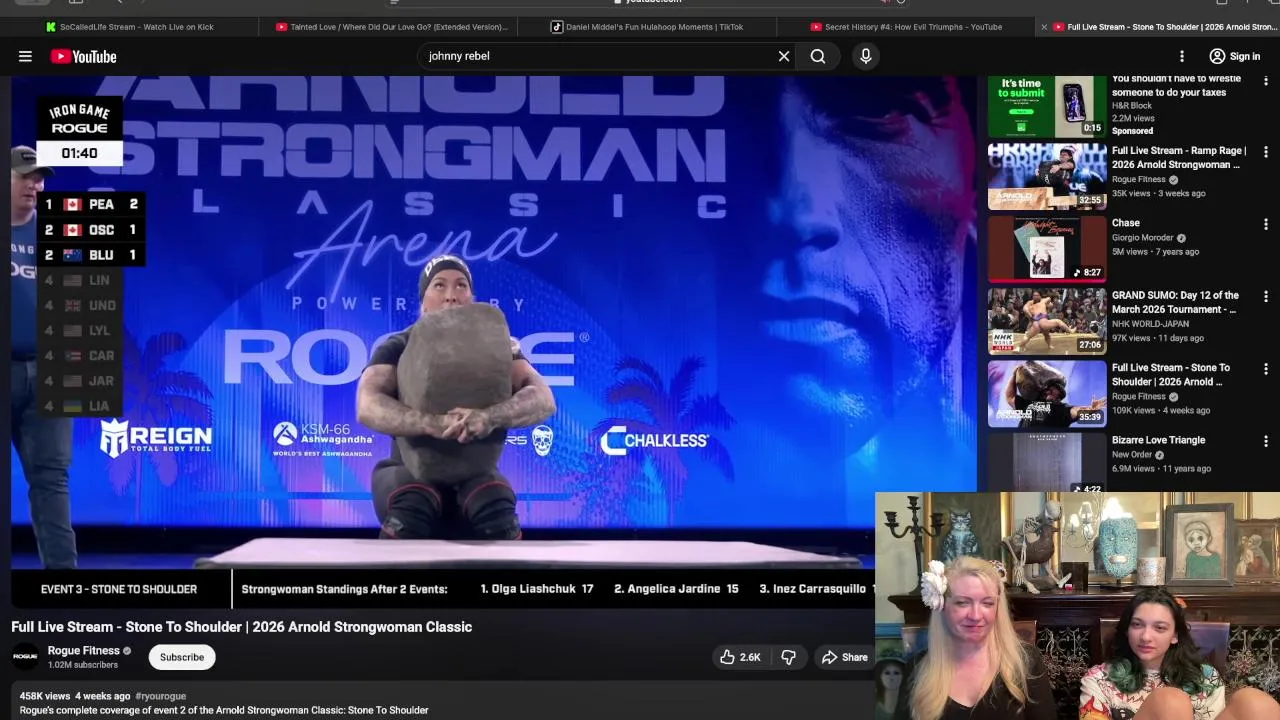The width and height of the screenshot is (1280, 720).
Task: Start voice search with the microphone icon
Action: [x=866, y=56]
